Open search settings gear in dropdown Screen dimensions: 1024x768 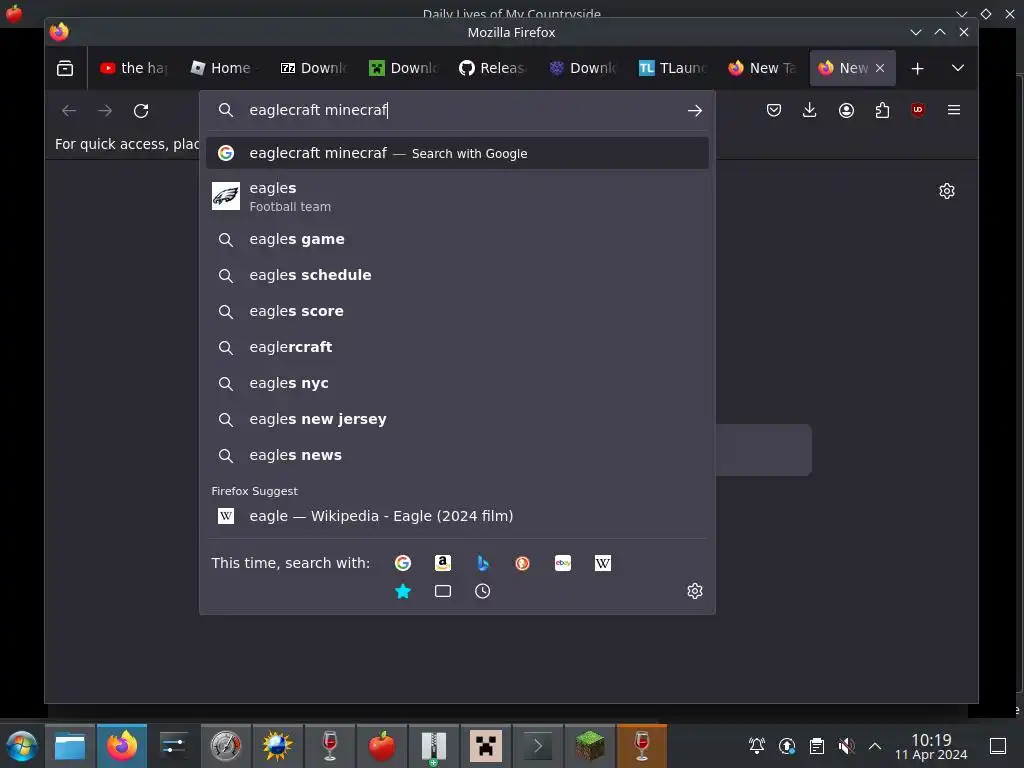[695, 591]
